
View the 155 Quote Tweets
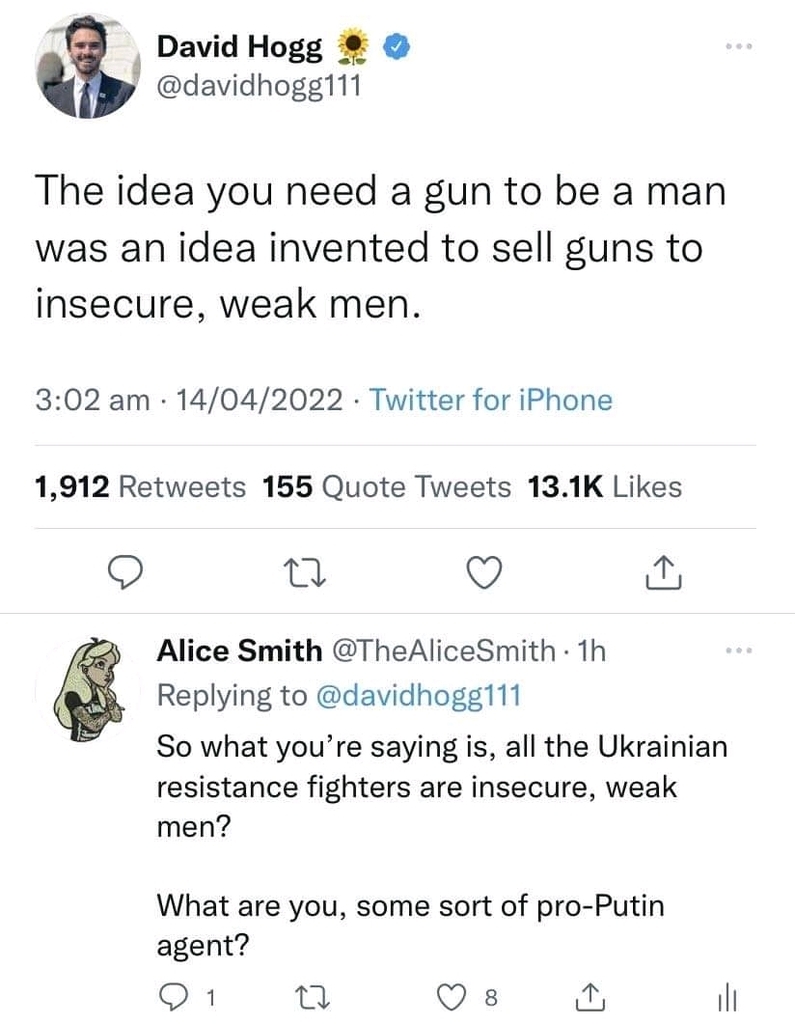[x=386, y=487]
